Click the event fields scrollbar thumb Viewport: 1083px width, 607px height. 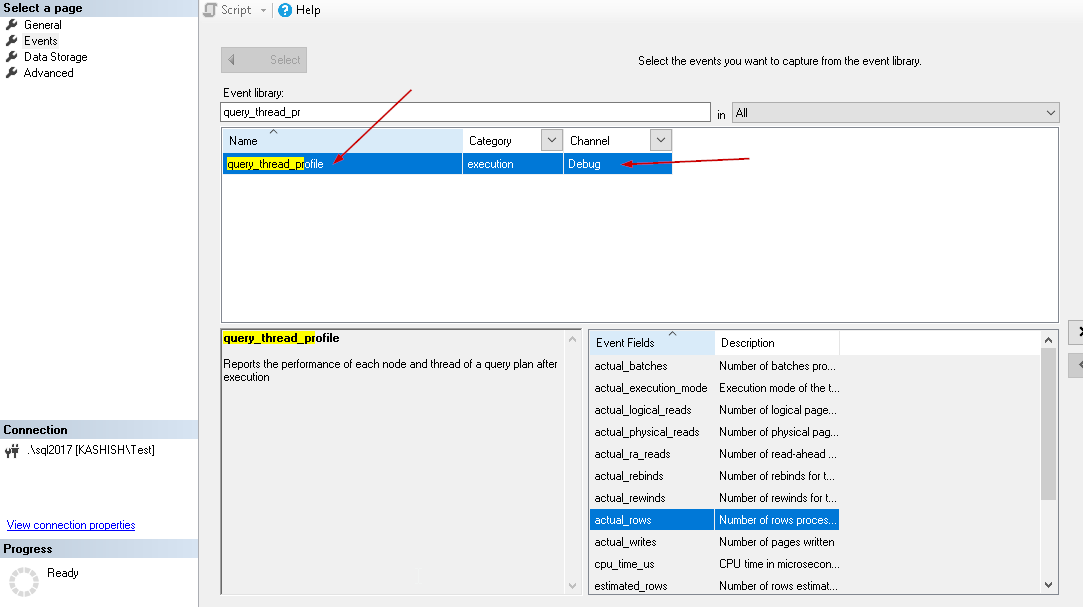1048,424
